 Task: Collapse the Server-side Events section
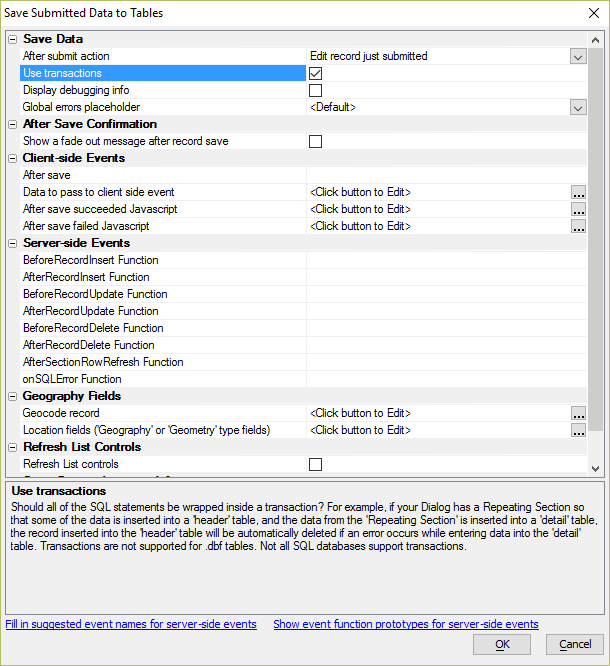pos(13,243)
